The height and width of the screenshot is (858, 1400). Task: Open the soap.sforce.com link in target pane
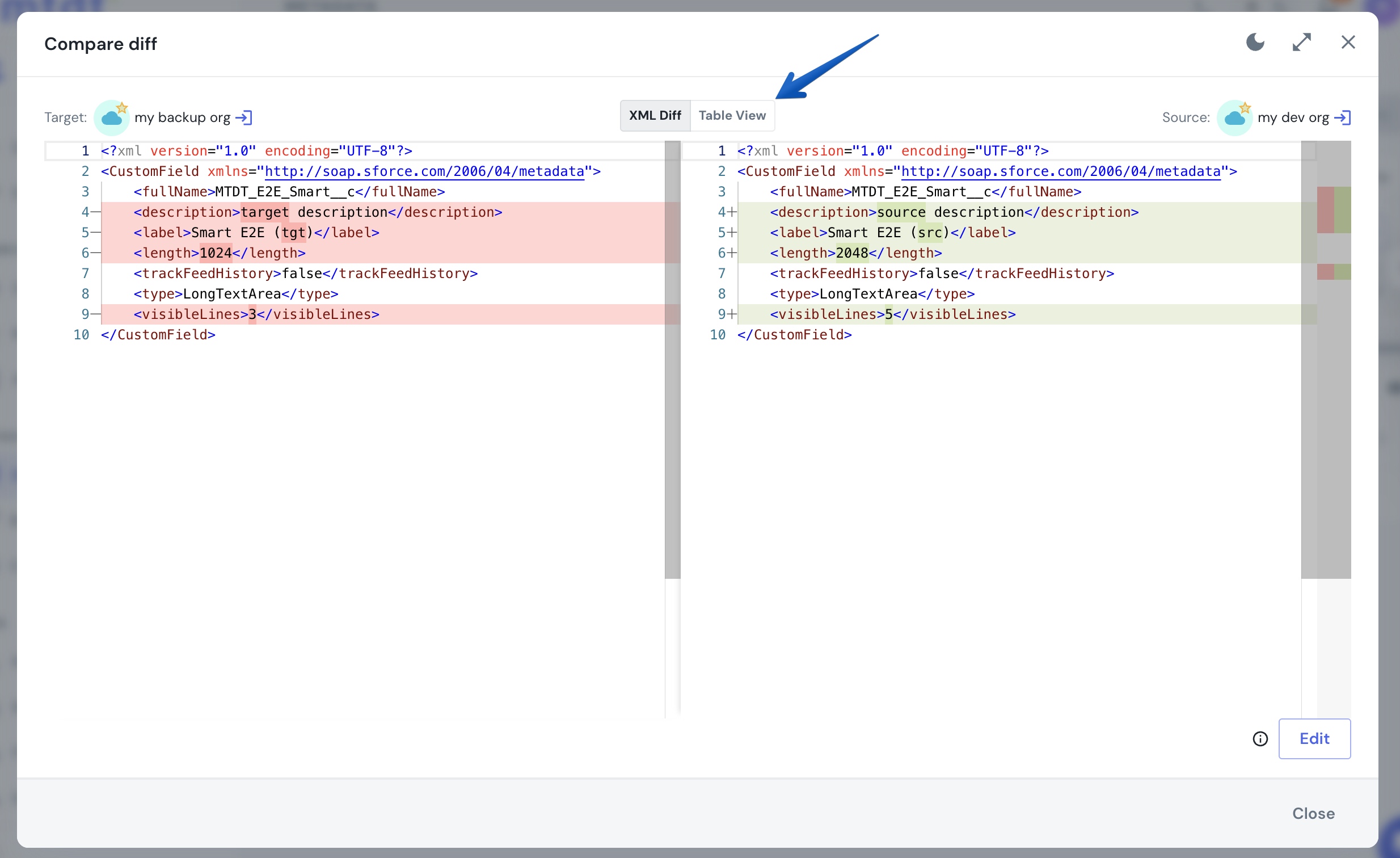click(x=424, y=171)
